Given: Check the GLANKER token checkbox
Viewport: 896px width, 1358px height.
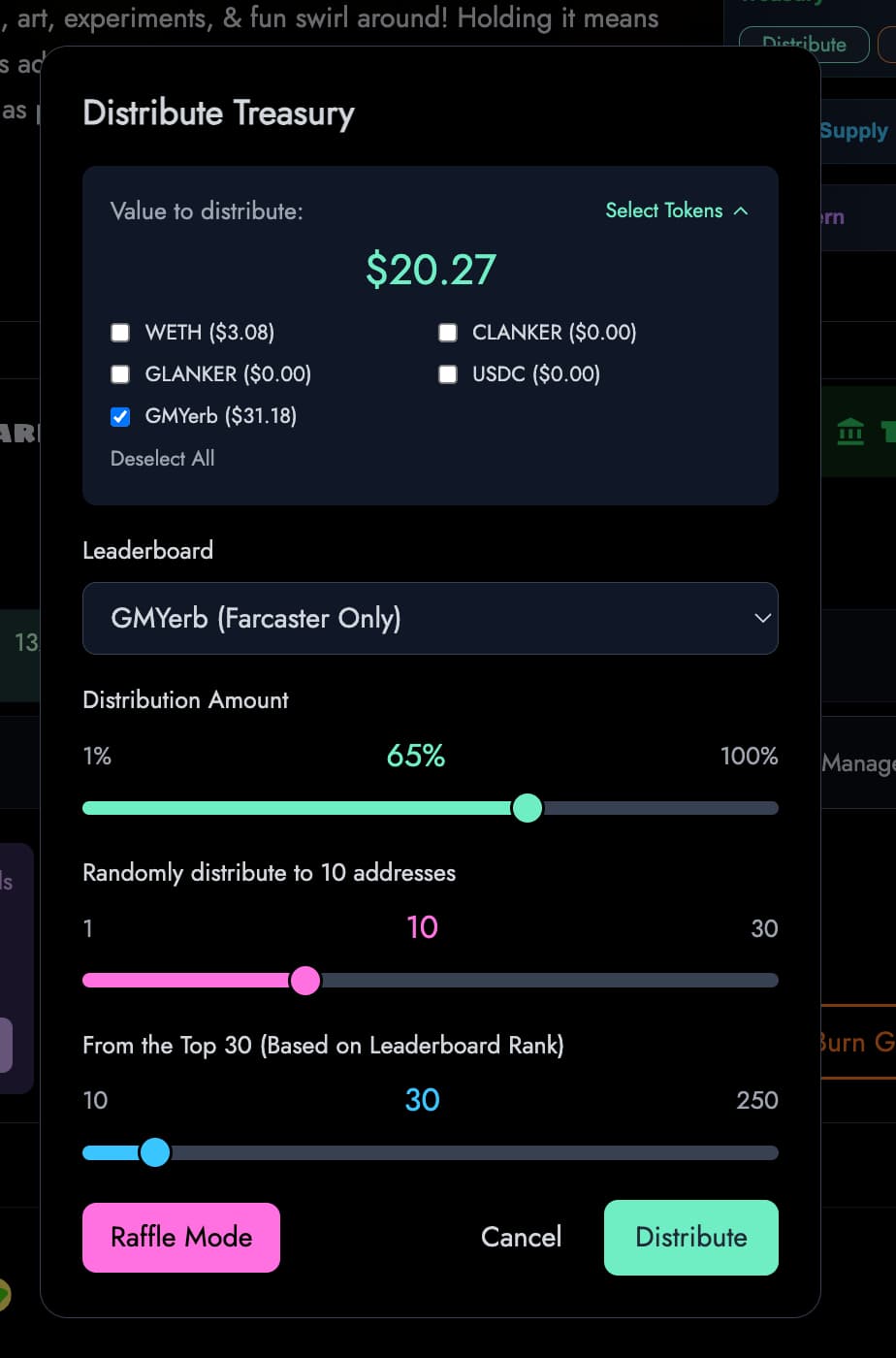Looking at the screenshot, I should (x=120, y=374).
